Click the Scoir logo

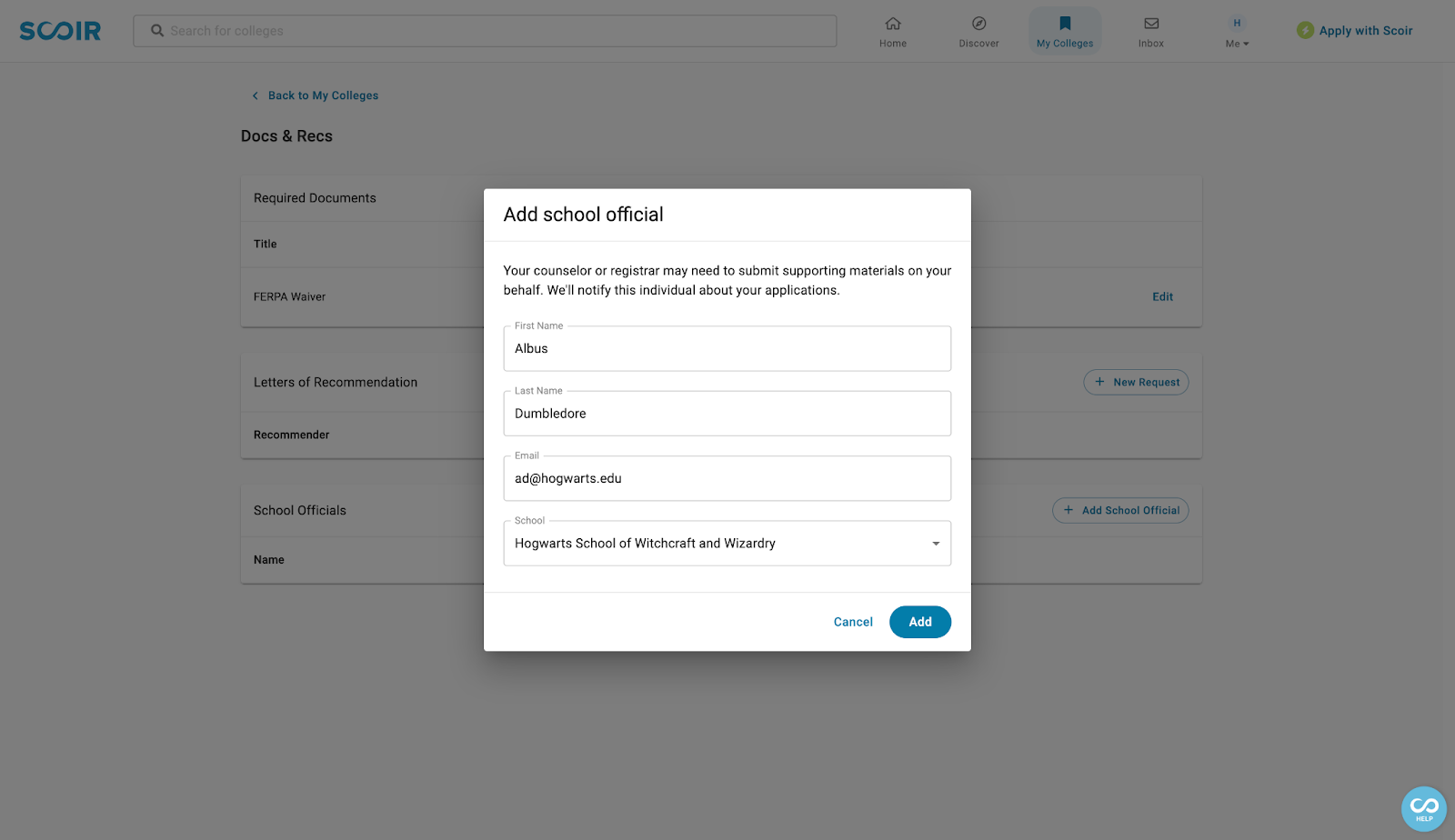pos(60,31)
